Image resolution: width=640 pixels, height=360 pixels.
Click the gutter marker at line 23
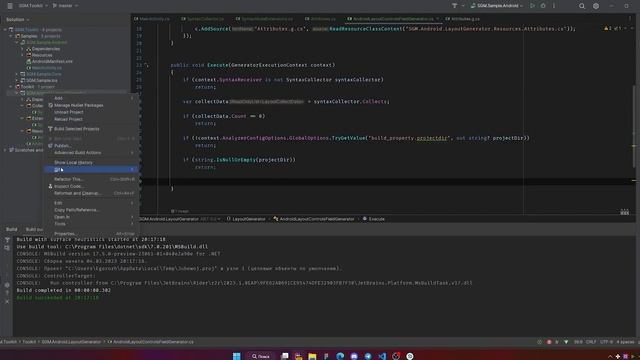coord(146,65)
